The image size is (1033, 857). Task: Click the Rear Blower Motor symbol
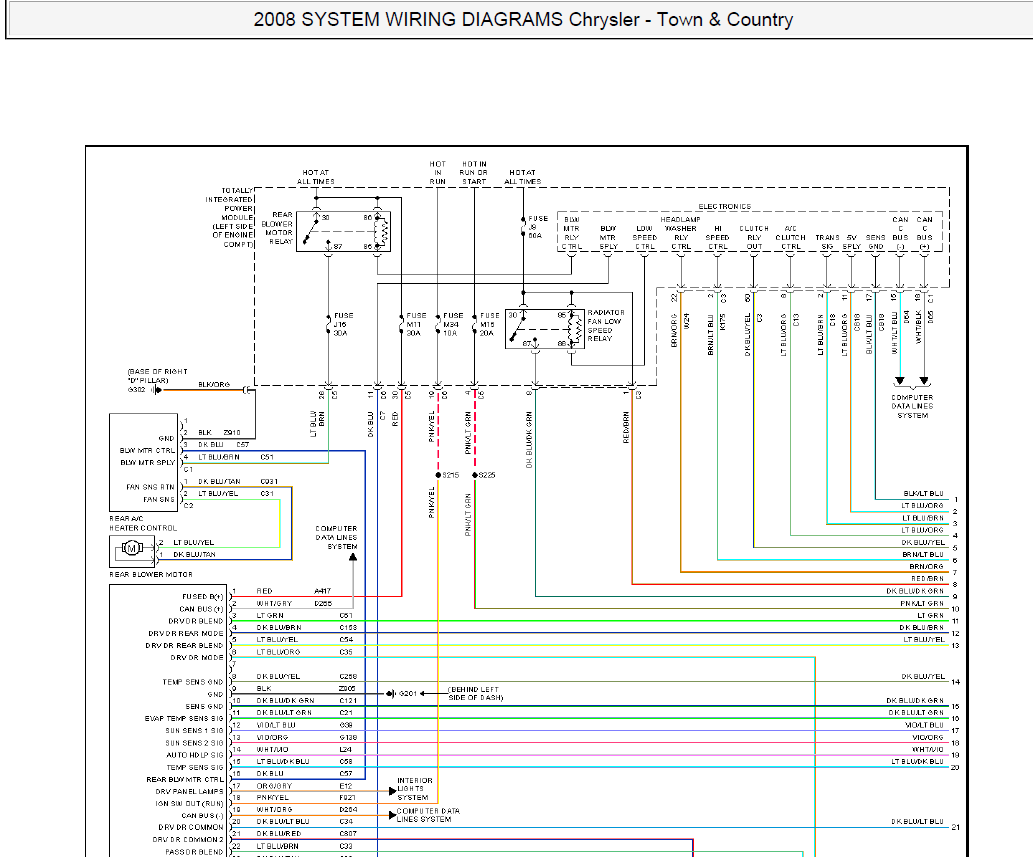(x=132, y=551)
